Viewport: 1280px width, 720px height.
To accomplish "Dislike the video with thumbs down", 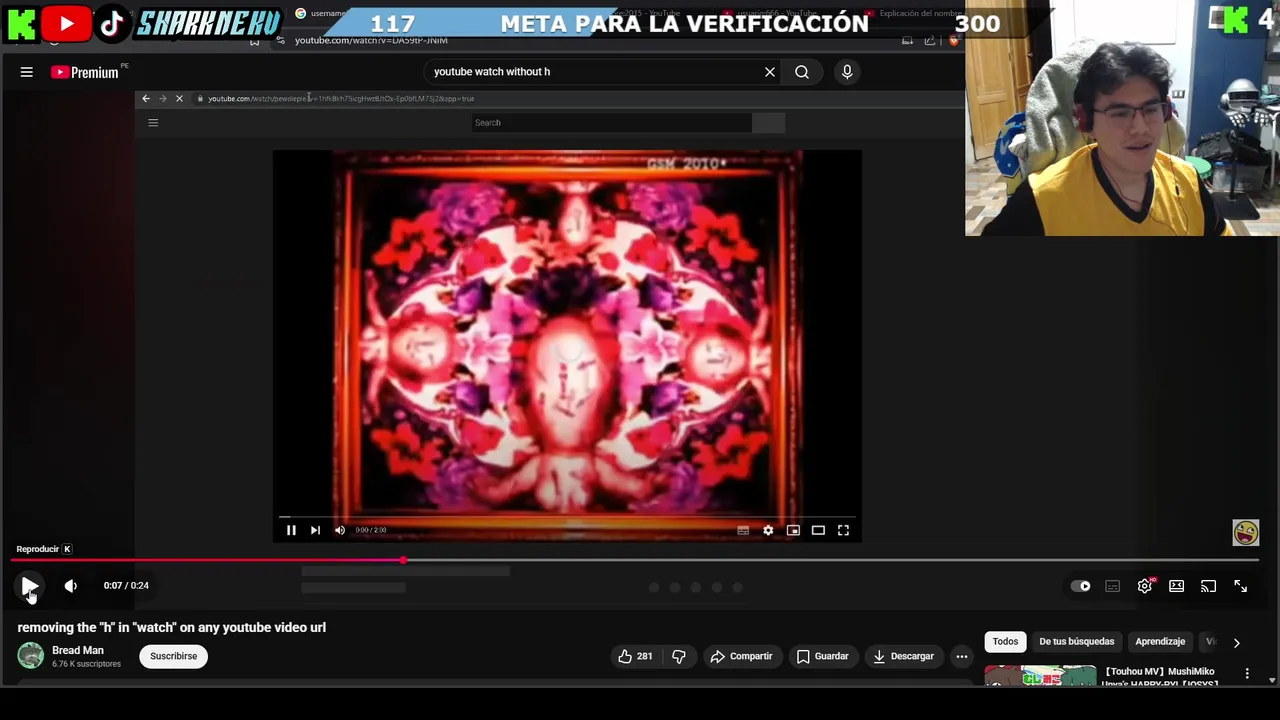I will [x=679, y=656].
